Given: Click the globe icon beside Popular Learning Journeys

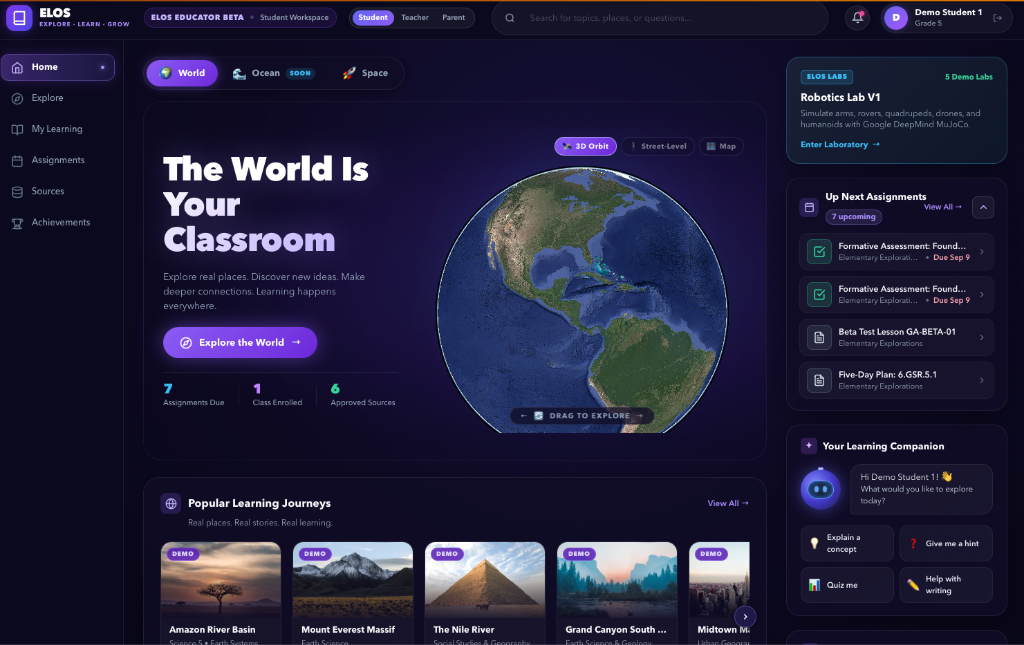Looking at the screenshot, I should [x=171, y=503].
